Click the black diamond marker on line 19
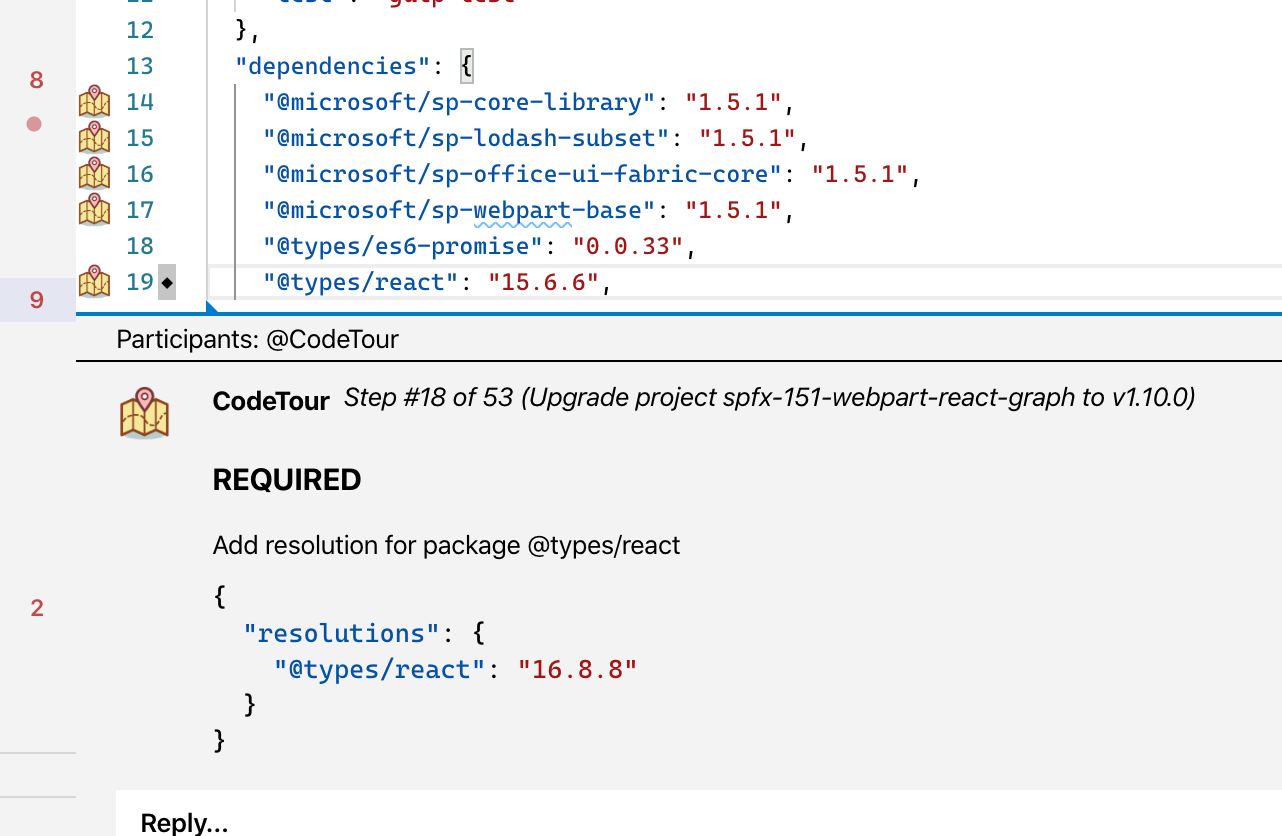 pyautogui.click(x=167, y=281)
